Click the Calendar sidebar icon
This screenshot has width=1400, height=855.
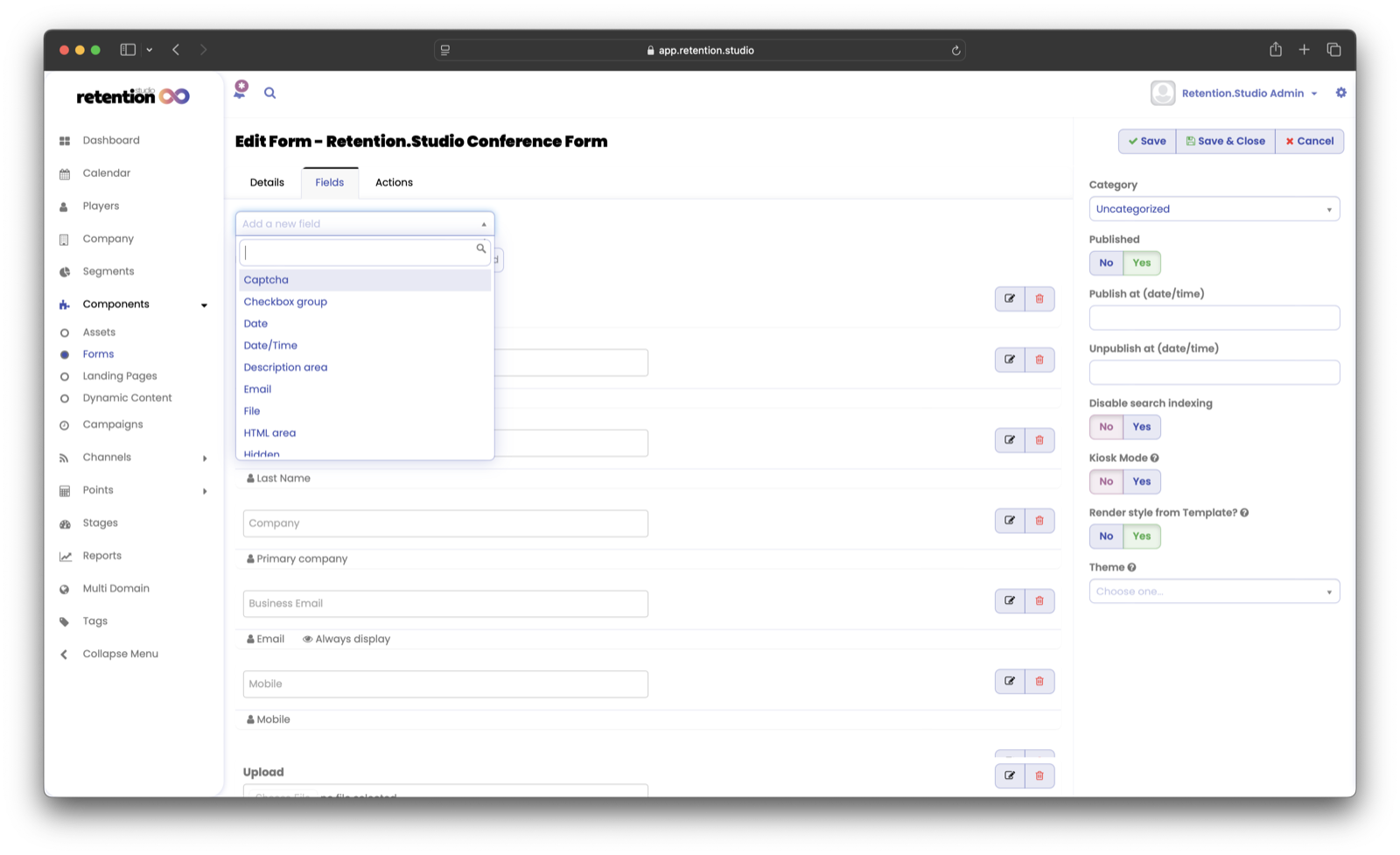click(65, 174)
